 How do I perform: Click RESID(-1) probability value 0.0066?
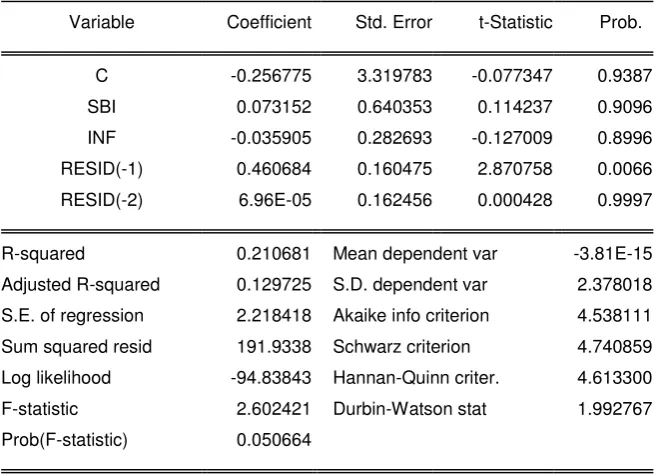click(625, 169)
